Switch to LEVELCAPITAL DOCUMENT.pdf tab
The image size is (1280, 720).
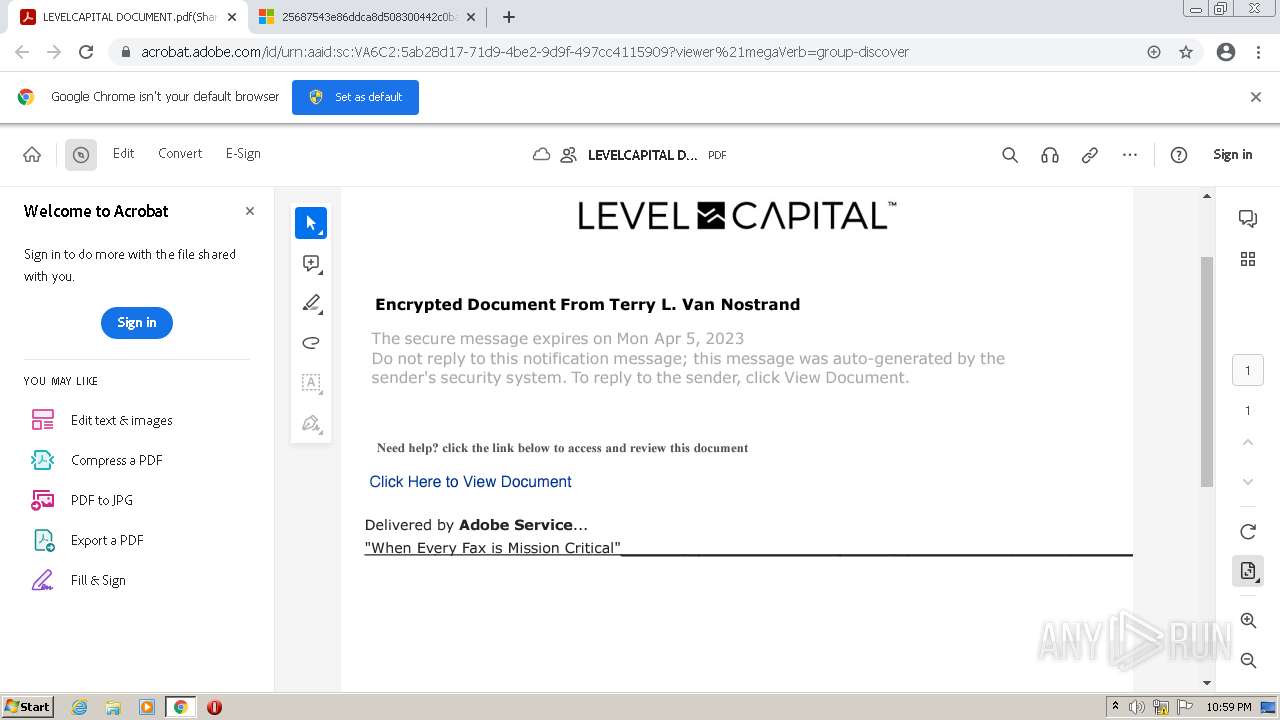[128, 17]
